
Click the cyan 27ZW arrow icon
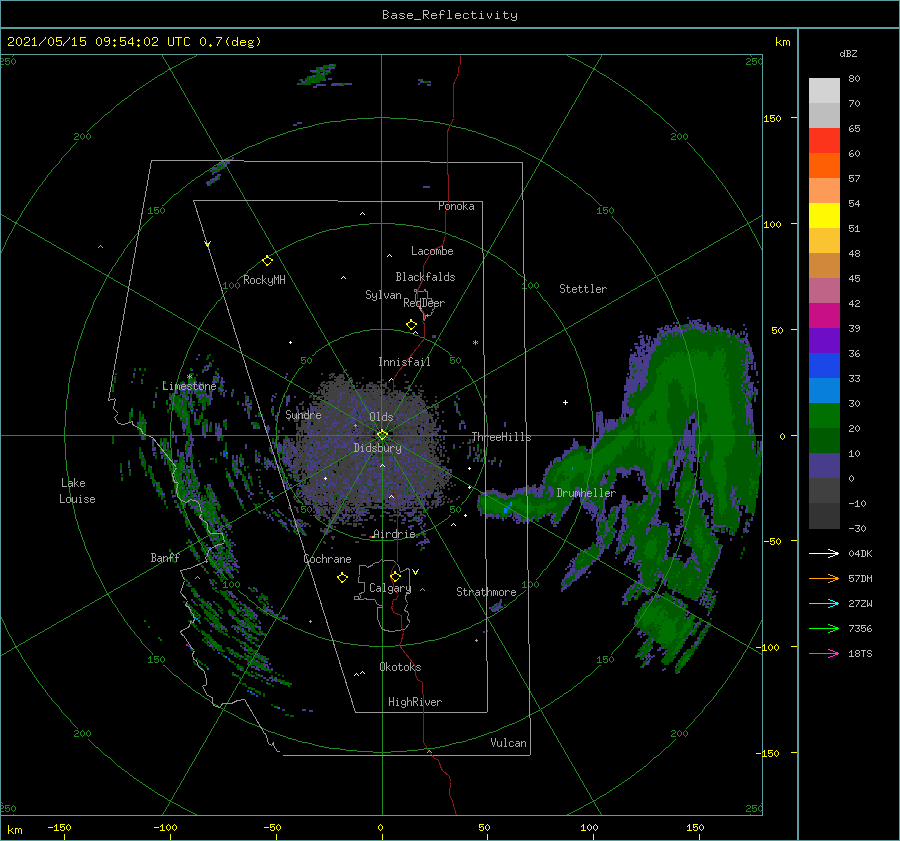click(824, 603)
